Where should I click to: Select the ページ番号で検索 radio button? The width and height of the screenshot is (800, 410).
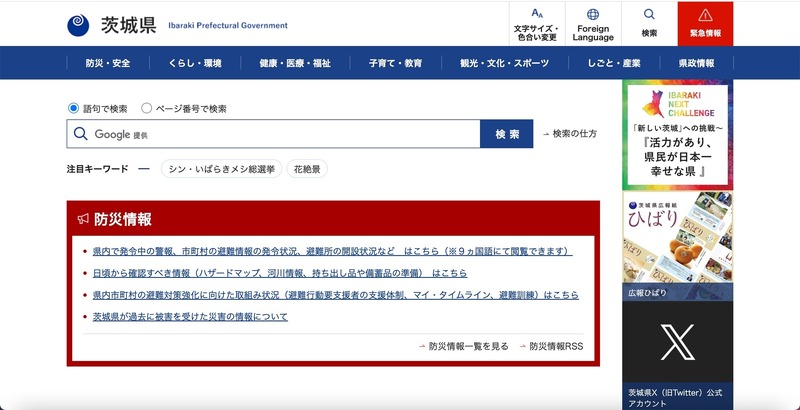pos(147,108)
